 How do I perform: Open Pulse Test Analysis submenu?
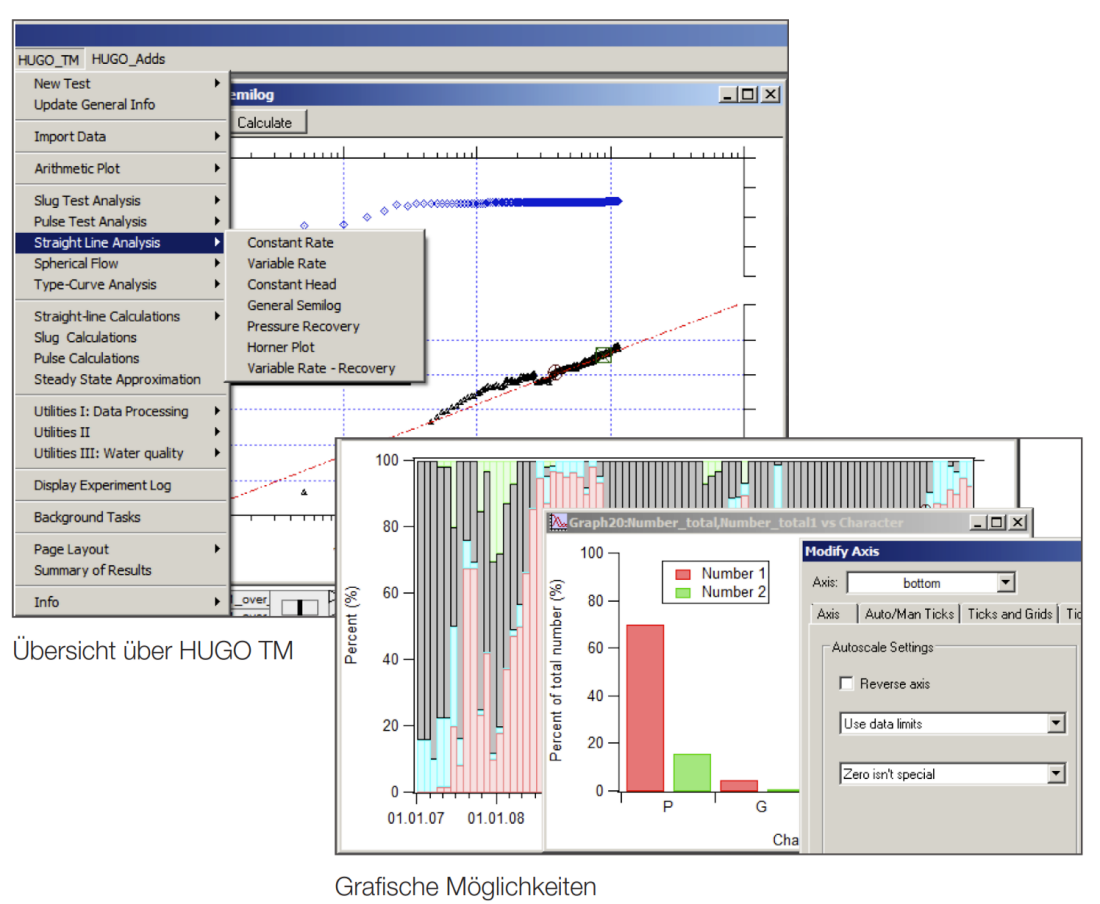point(121,222)
